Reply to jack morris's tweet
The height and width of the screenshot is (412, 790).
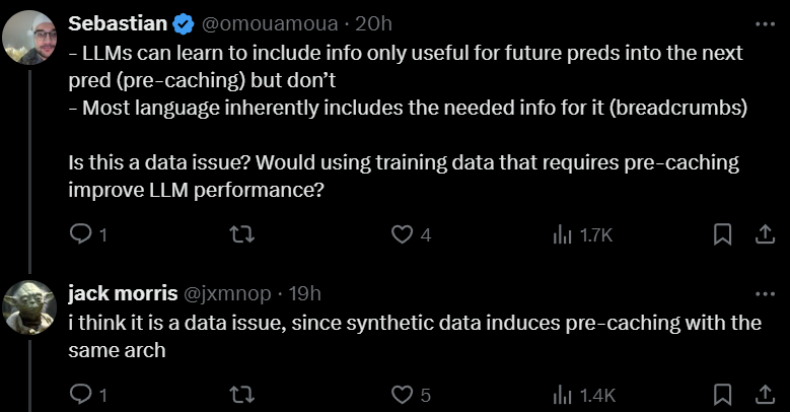click(x=80, y=394)
